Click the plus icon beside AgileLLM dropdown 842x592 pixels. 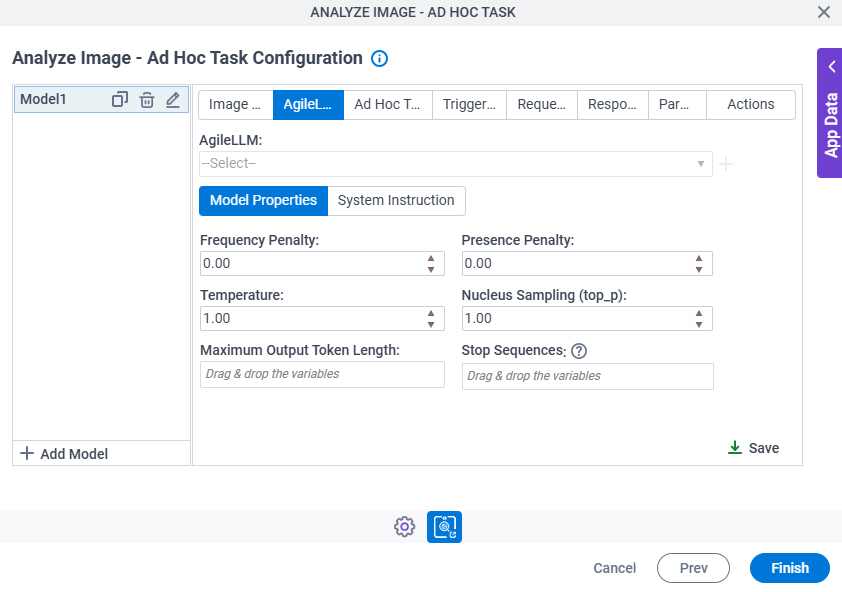(x=726, y=164)
